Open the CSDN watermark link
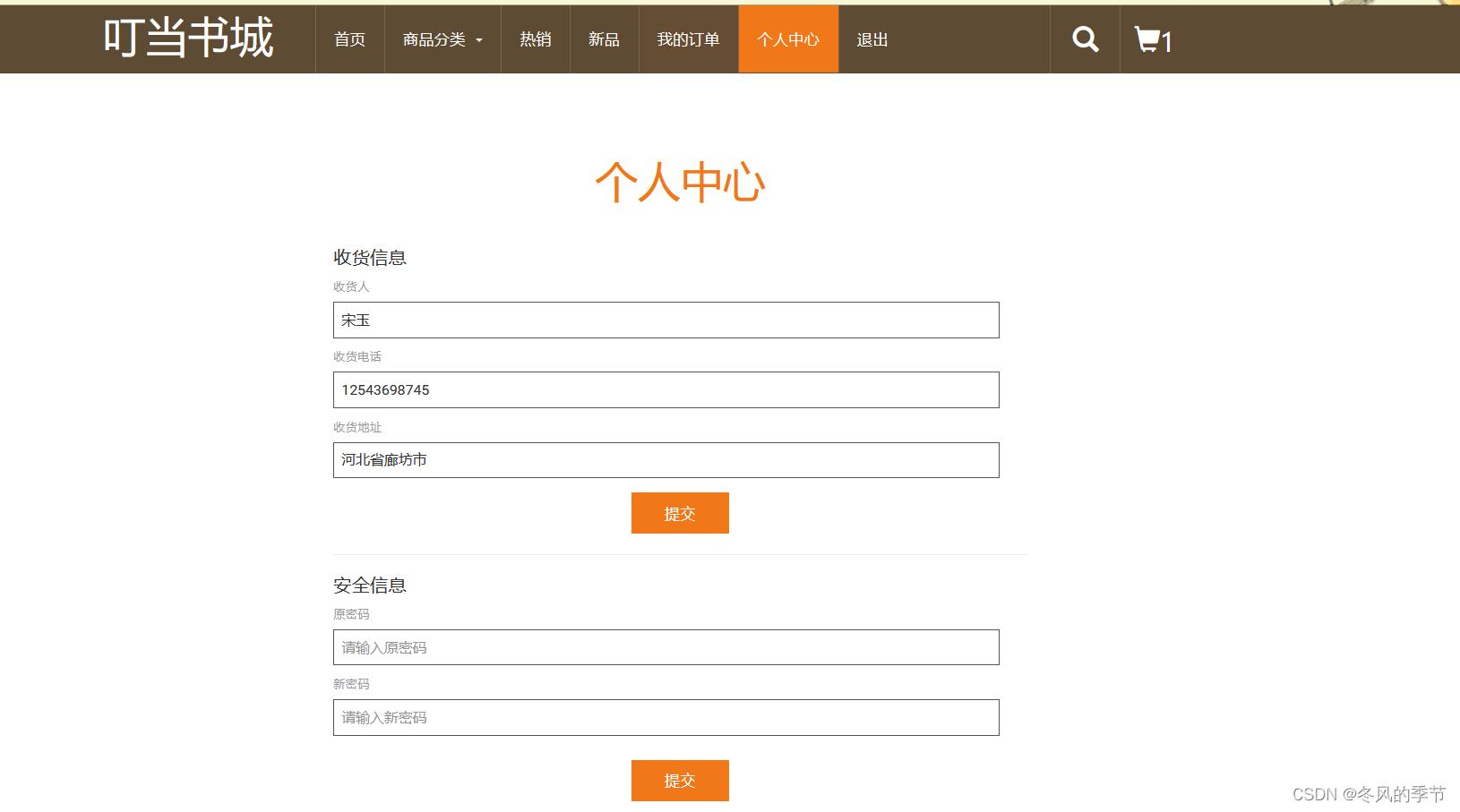1460x812 pixels. pyautogui.click(x=1368, y=793)
